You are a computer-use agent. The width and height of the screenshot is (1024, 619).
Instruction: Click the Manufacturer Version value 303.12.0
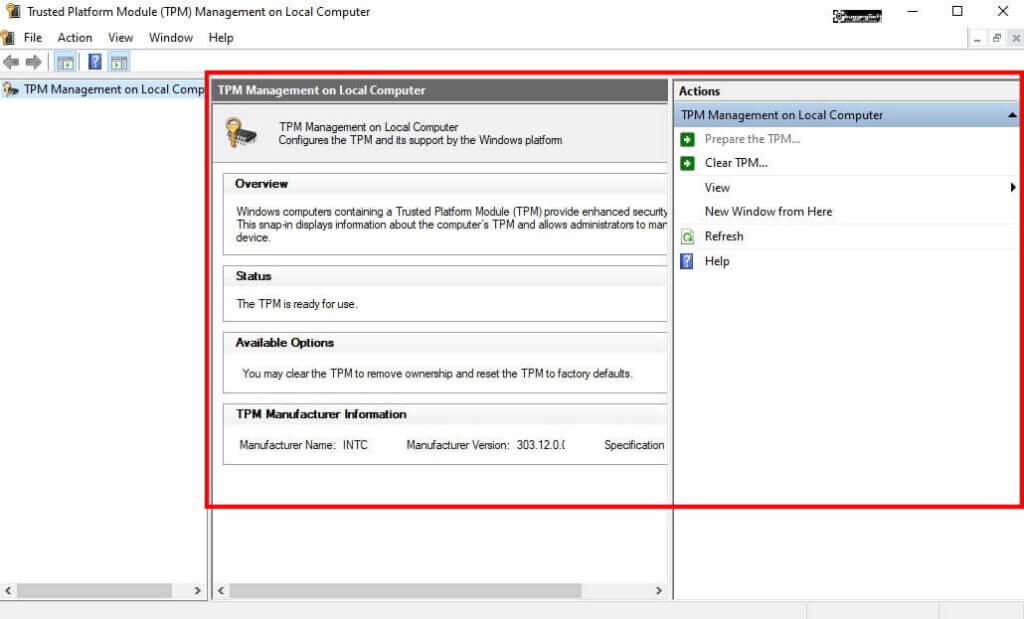click(541, 445)
